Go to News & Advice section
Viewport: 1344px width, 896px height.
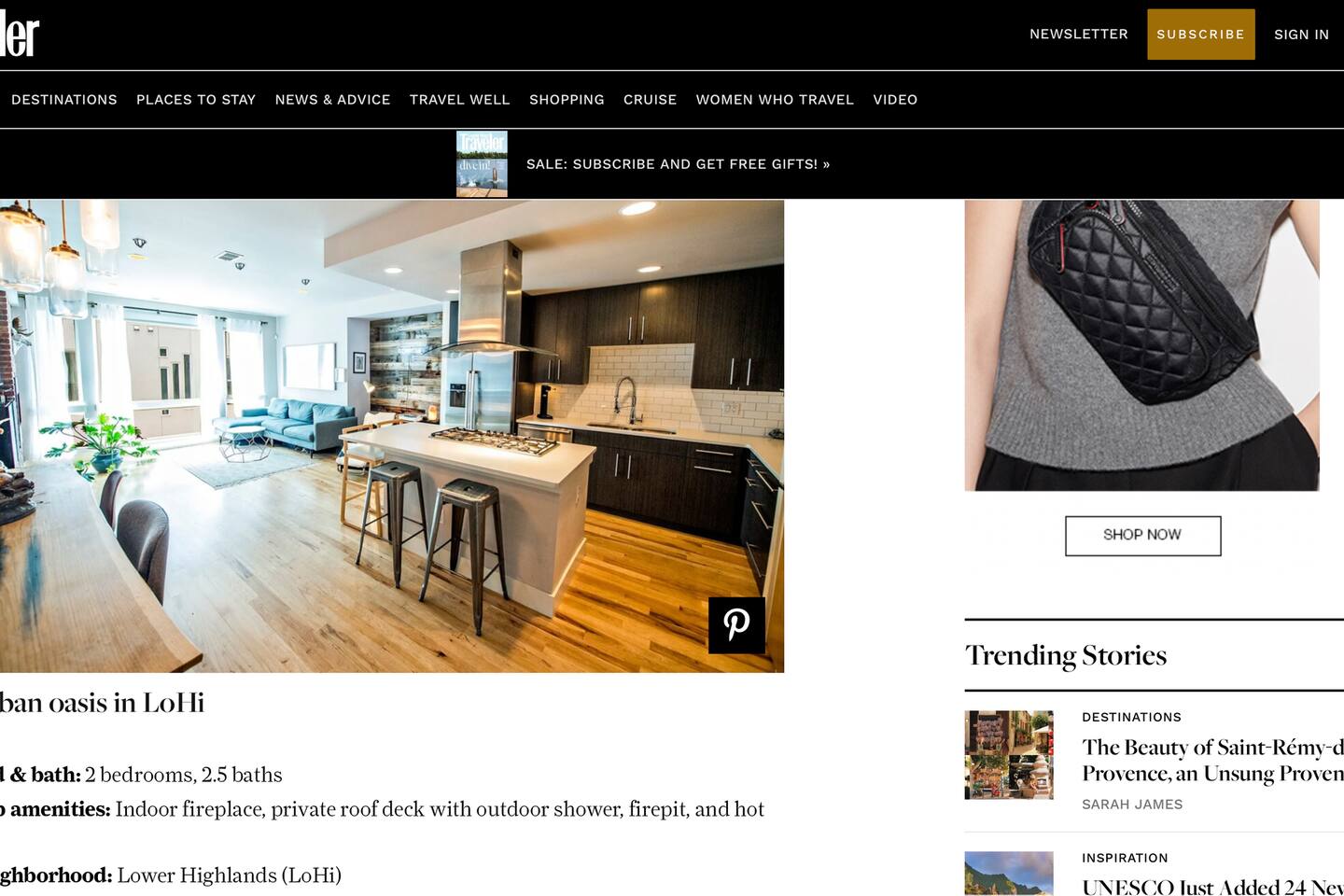tap(332, 100)
